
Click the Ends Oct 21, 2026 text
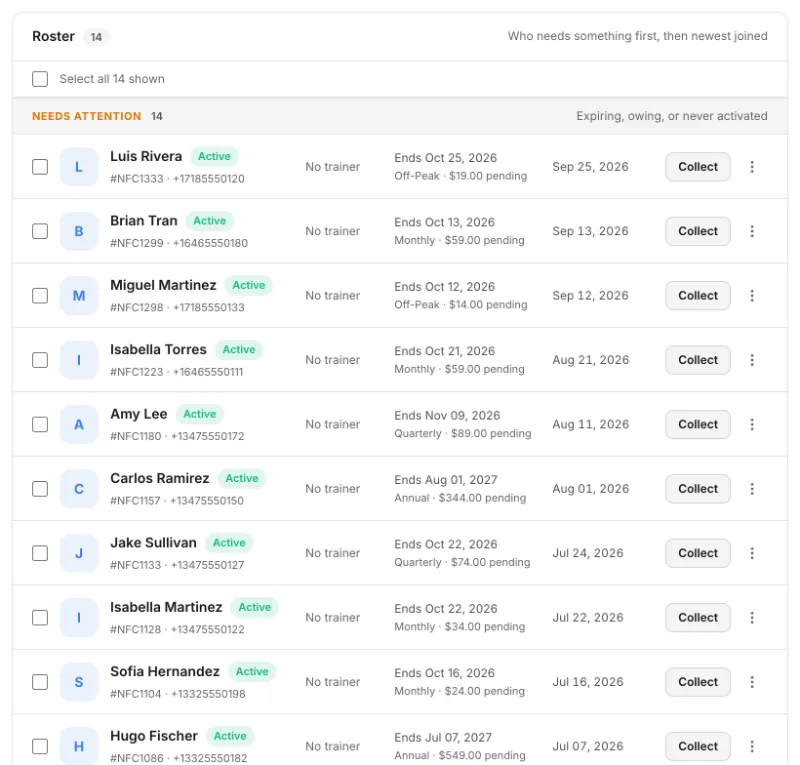click(x=444, y=351)
